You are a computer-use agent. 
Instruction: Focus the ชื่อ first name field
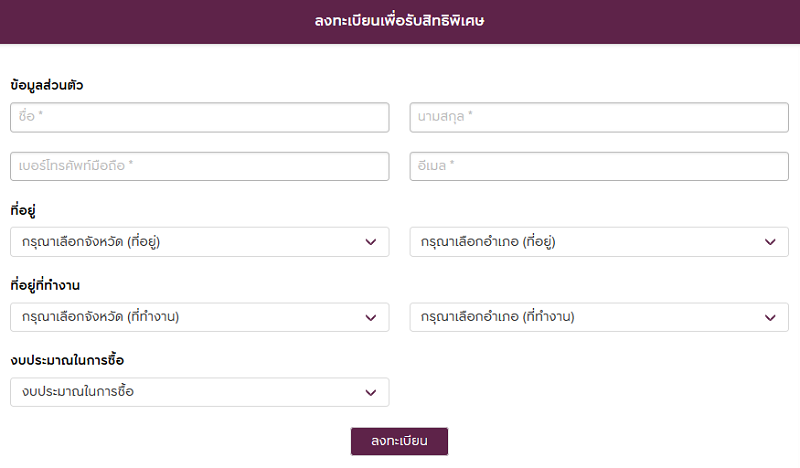199,117
